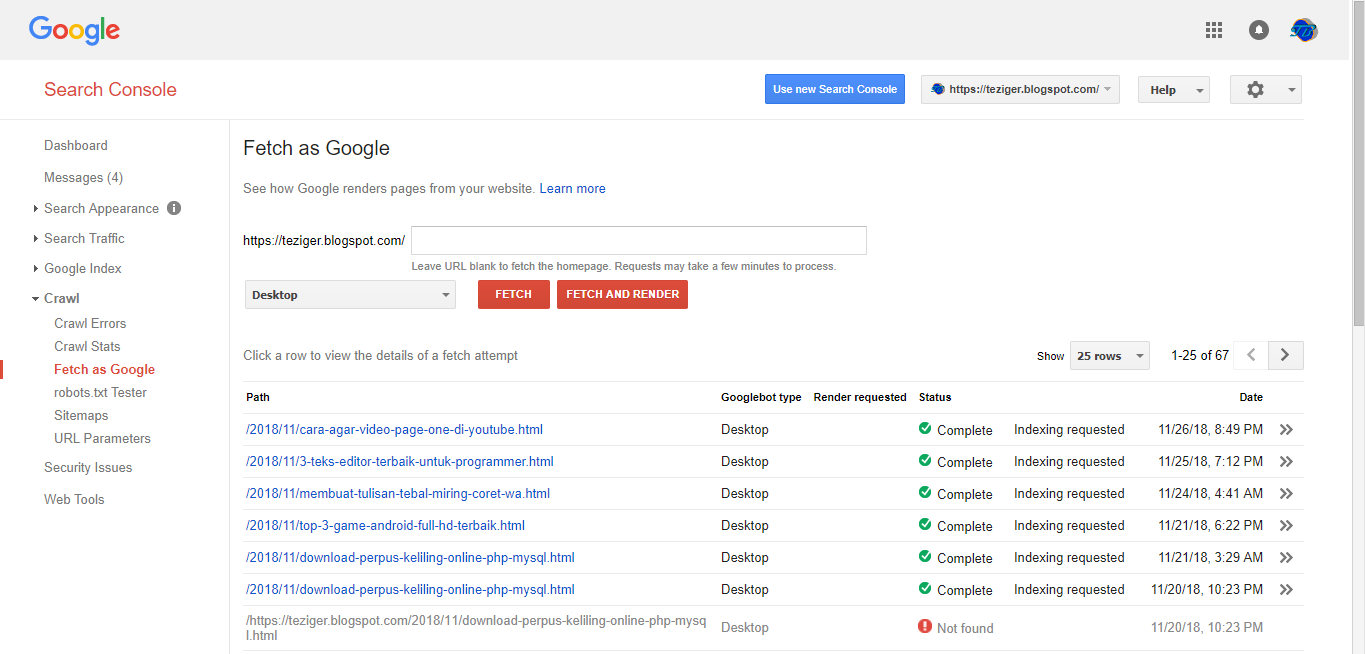Open details arrow for cara-agar-video-page-one row

tap(1286, 430)
